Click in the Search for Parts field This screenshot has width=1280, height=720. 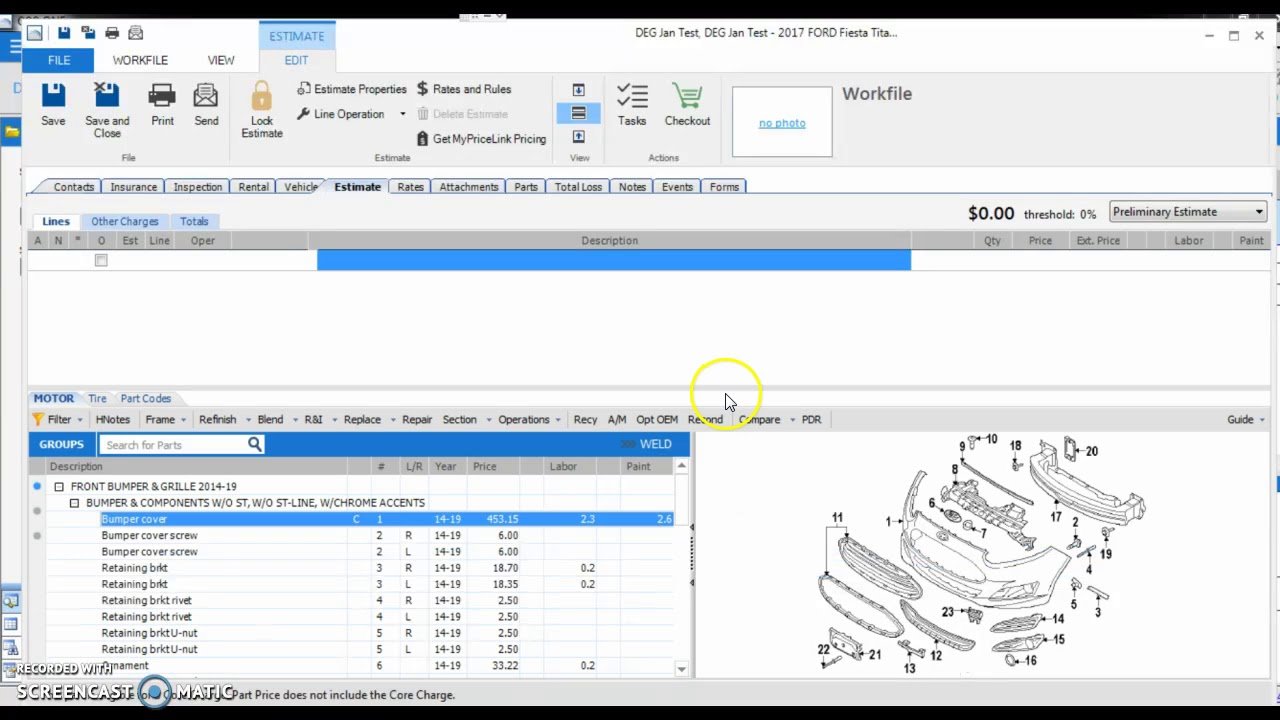(x=174, y=445)
